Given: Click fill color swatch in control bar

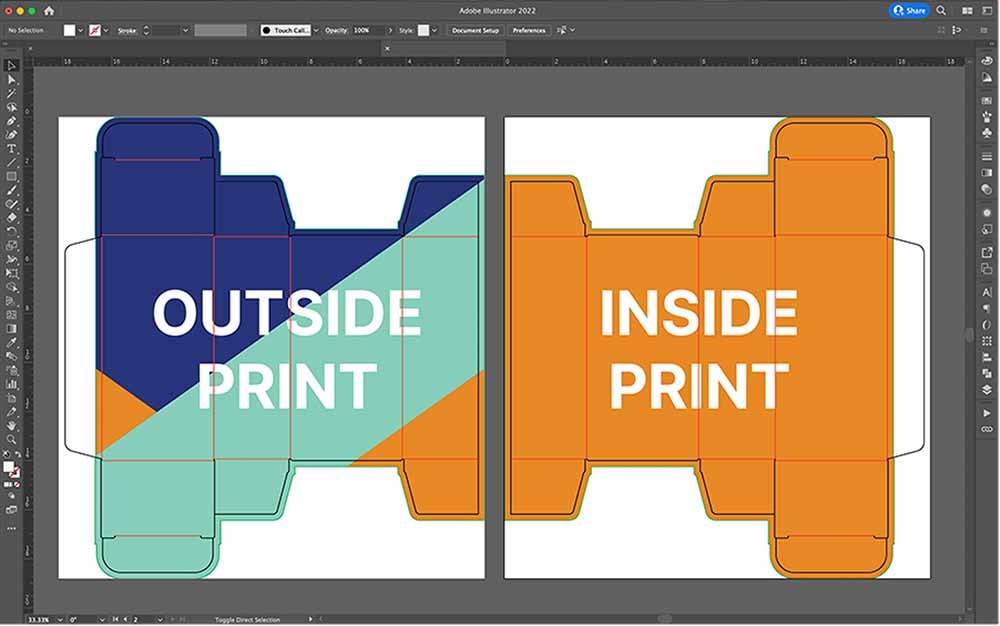Looking at the screenshot, I should [70, 30].
